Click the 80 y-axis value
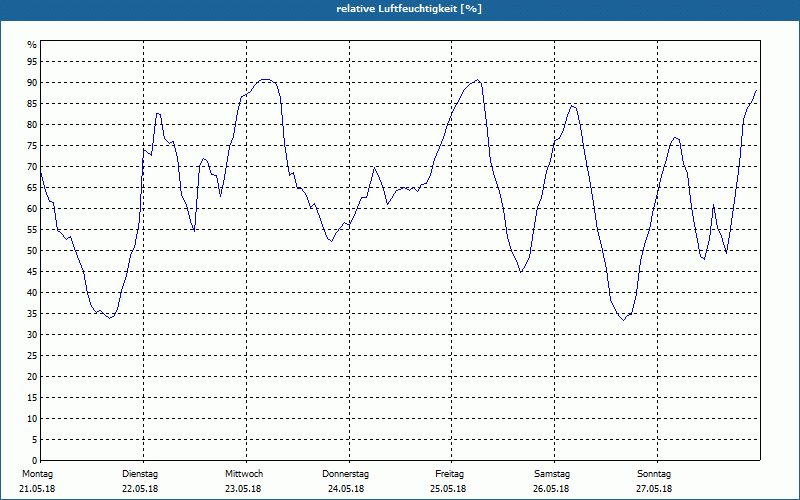This screenshot has height=500, width=800. click(32, 124)
